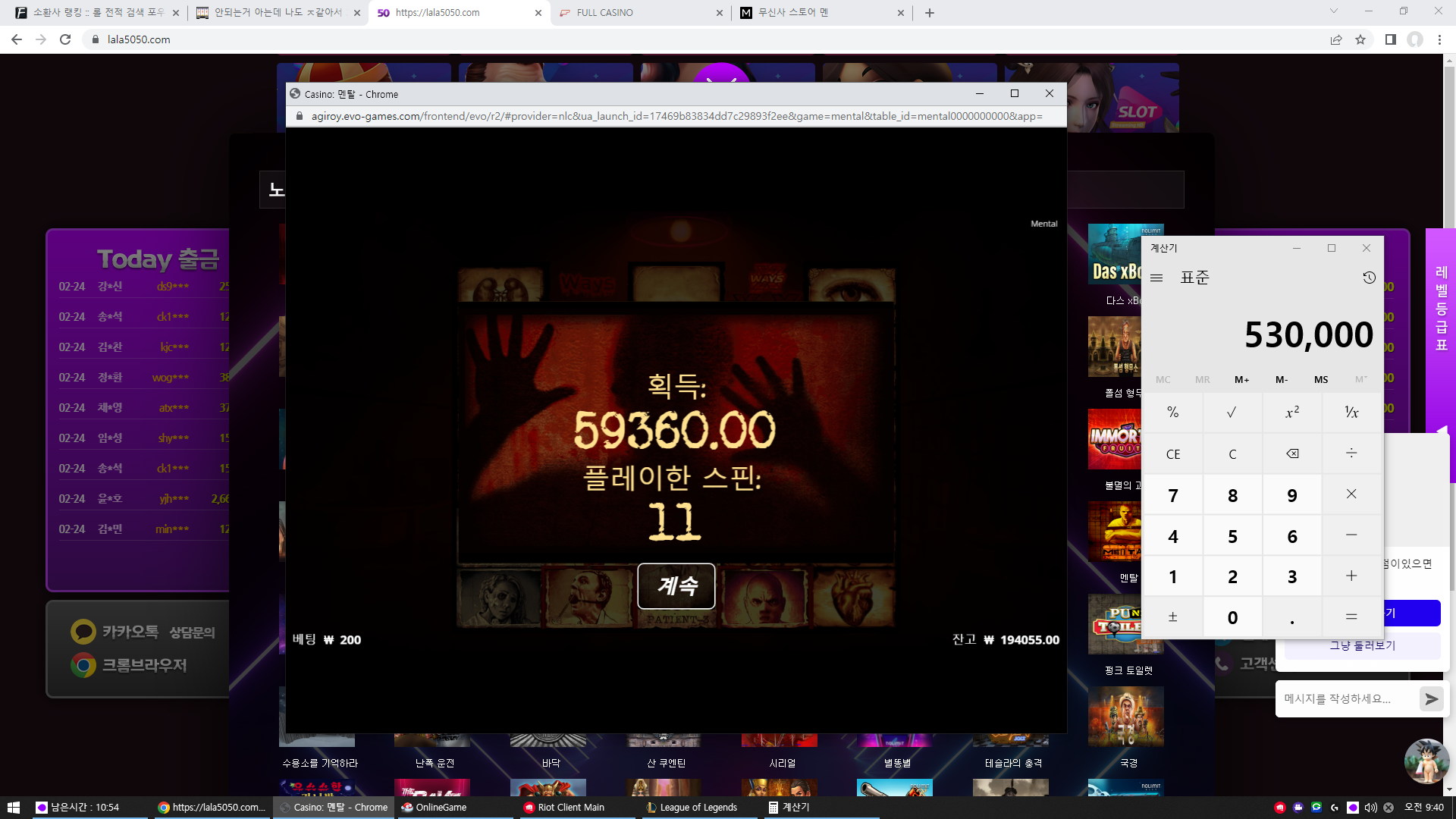The height and width of the screenshot is (819, 1456).
Task: Reload the lala5050 page
Action: (65, 39)
